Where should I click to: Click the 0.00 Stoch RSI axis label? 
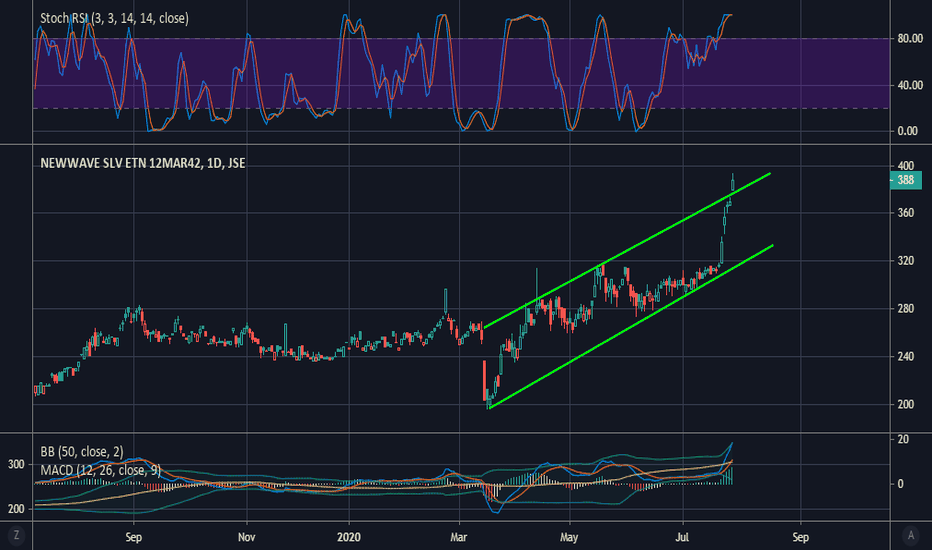(x=908, y=131)
